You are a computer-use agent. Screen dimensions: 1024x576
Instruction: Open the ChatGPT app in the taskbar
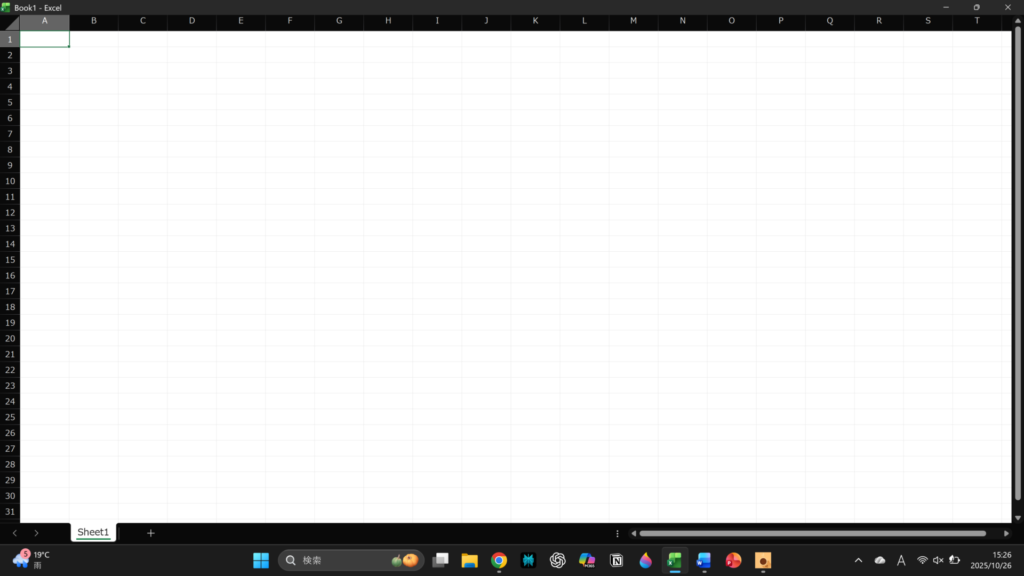[x=558, y=561]
